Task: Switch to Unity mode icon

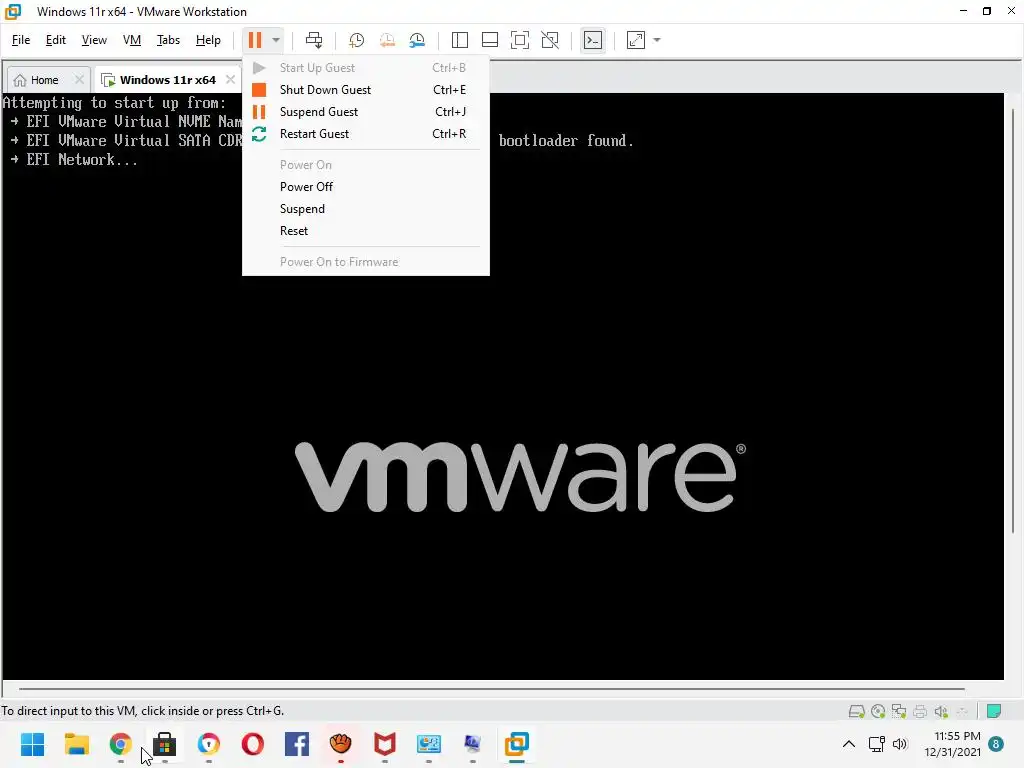Action: [550, 40]
